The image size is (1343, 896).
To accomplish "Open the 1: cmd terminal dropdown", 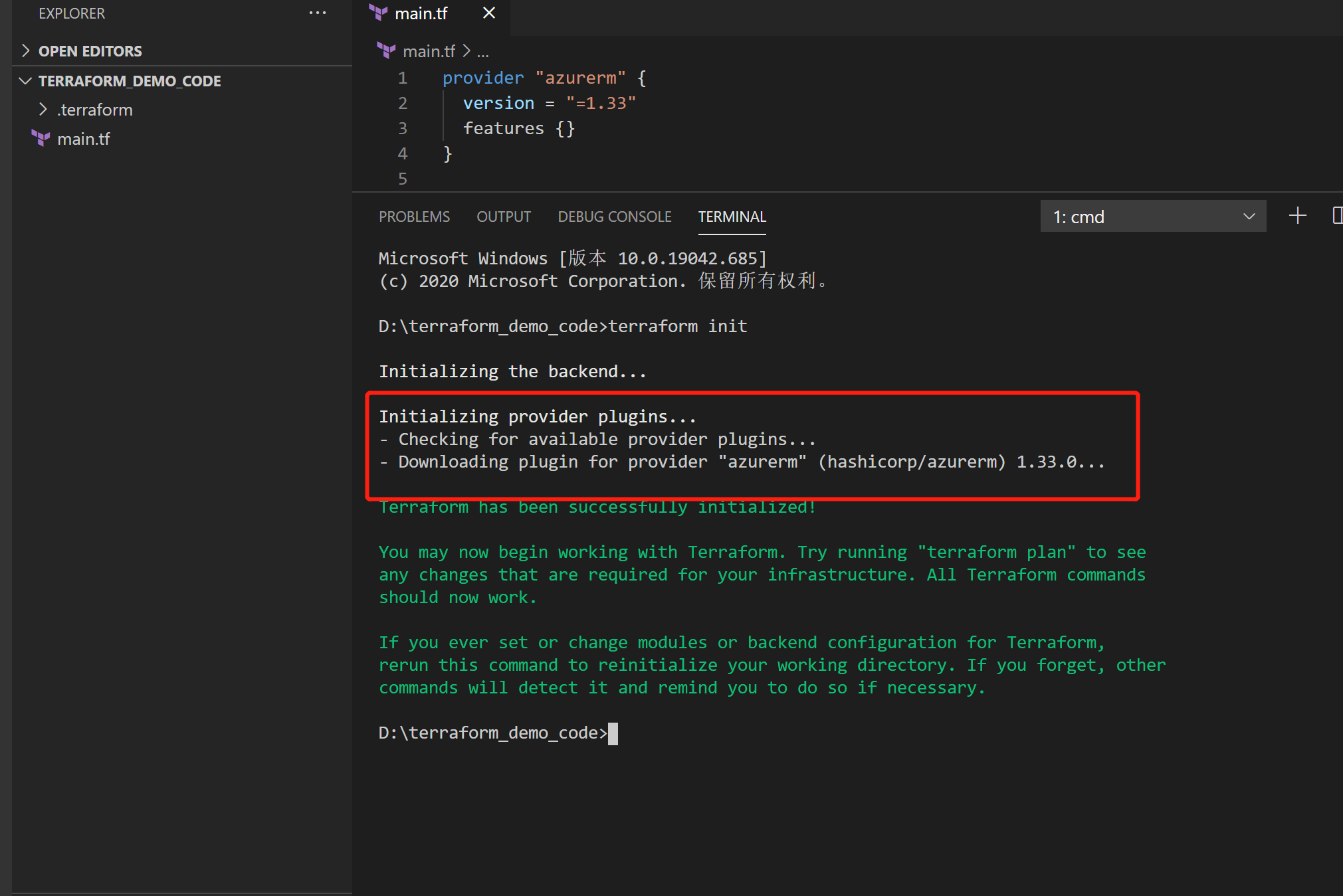I will click(1153, 217).
